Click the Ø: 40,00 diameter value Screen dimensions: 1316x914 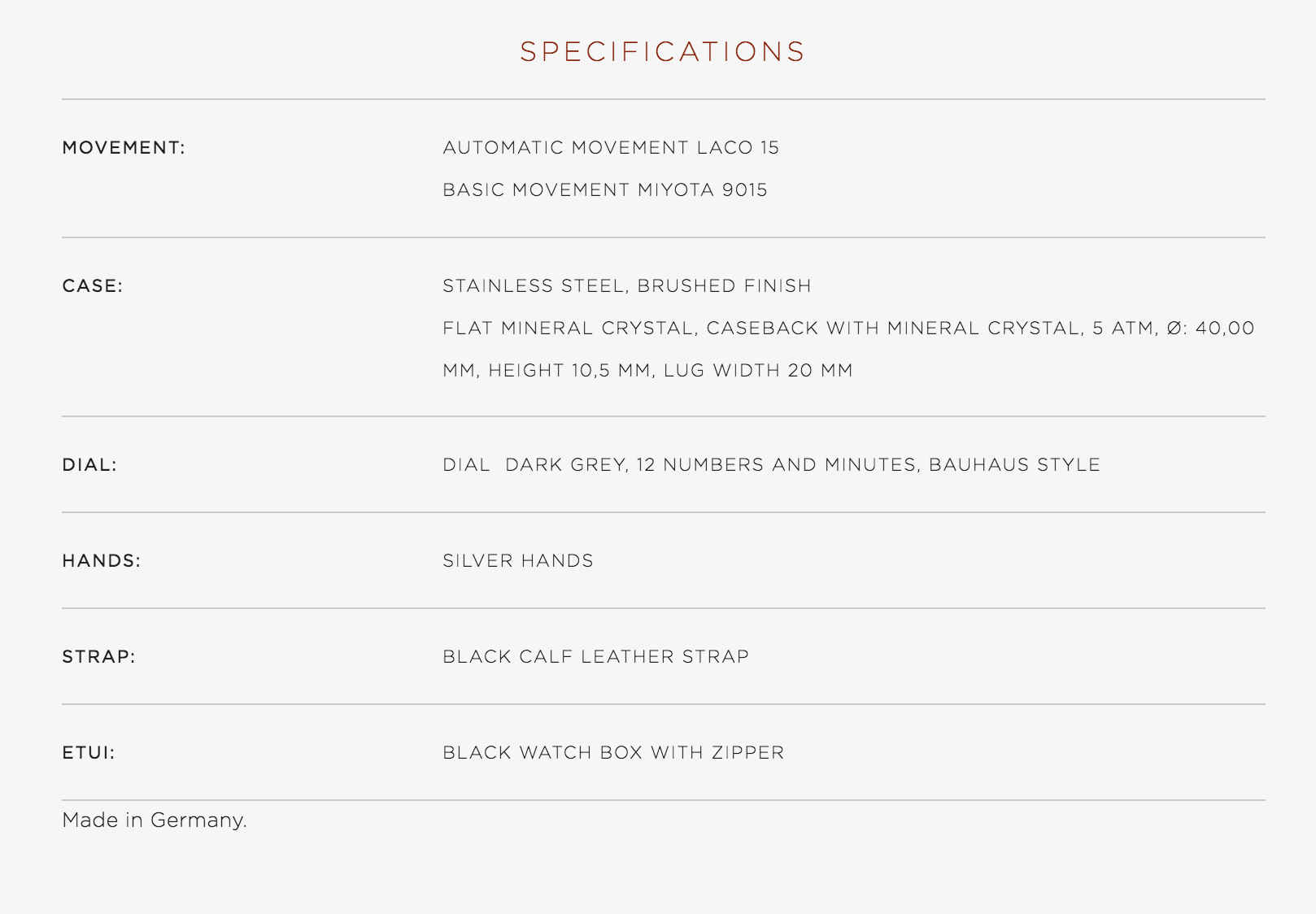1210,329
